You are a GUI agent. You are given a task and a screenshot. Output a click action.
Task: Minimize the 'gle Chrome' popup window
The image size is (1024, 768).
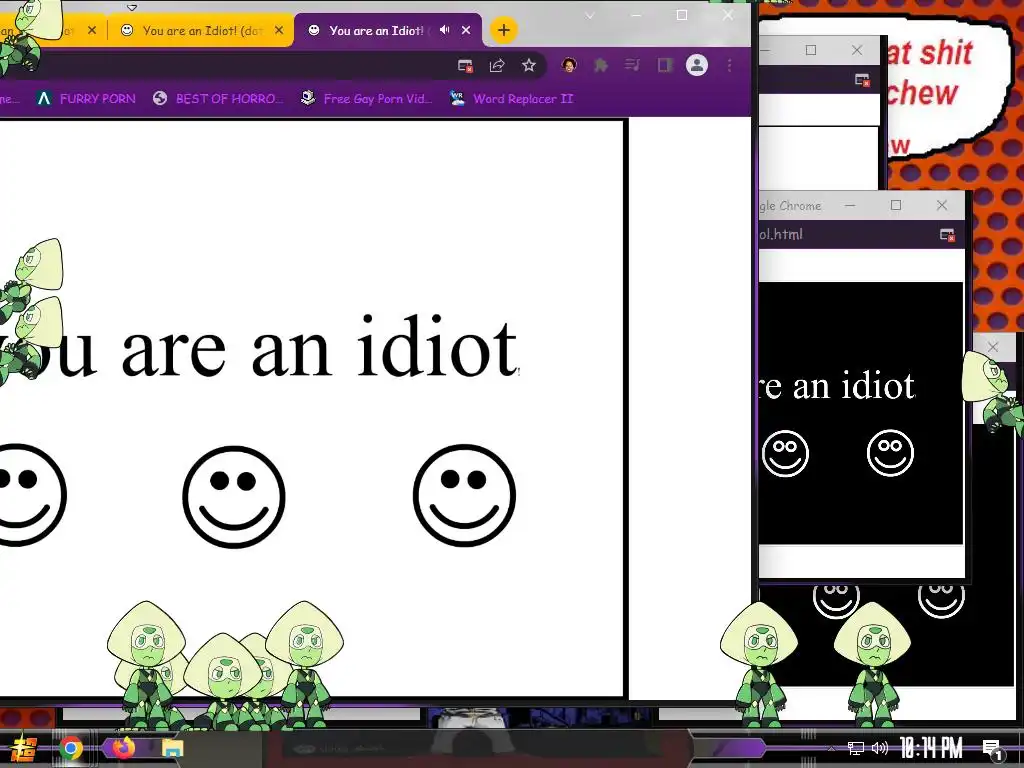(x=850, y=205)
